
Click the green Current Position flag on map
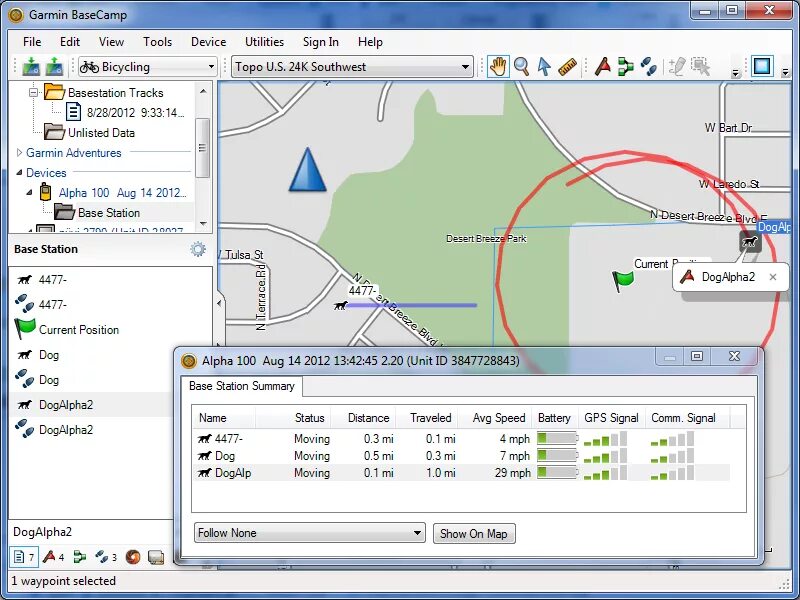[622, 281]
